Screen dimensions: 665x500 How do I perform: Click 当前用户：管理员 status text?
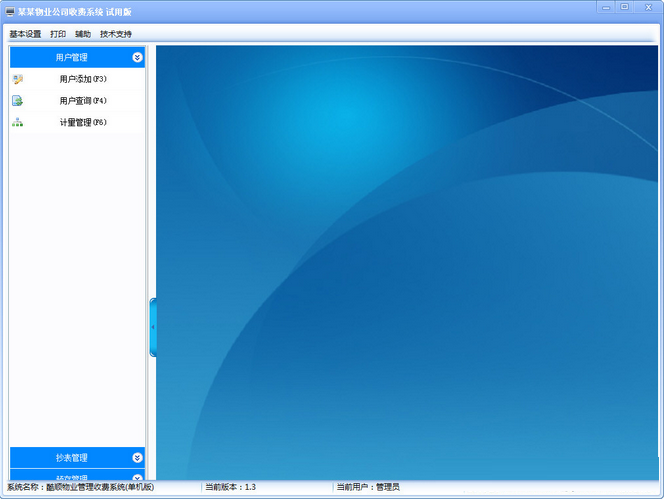click(368, 487)
